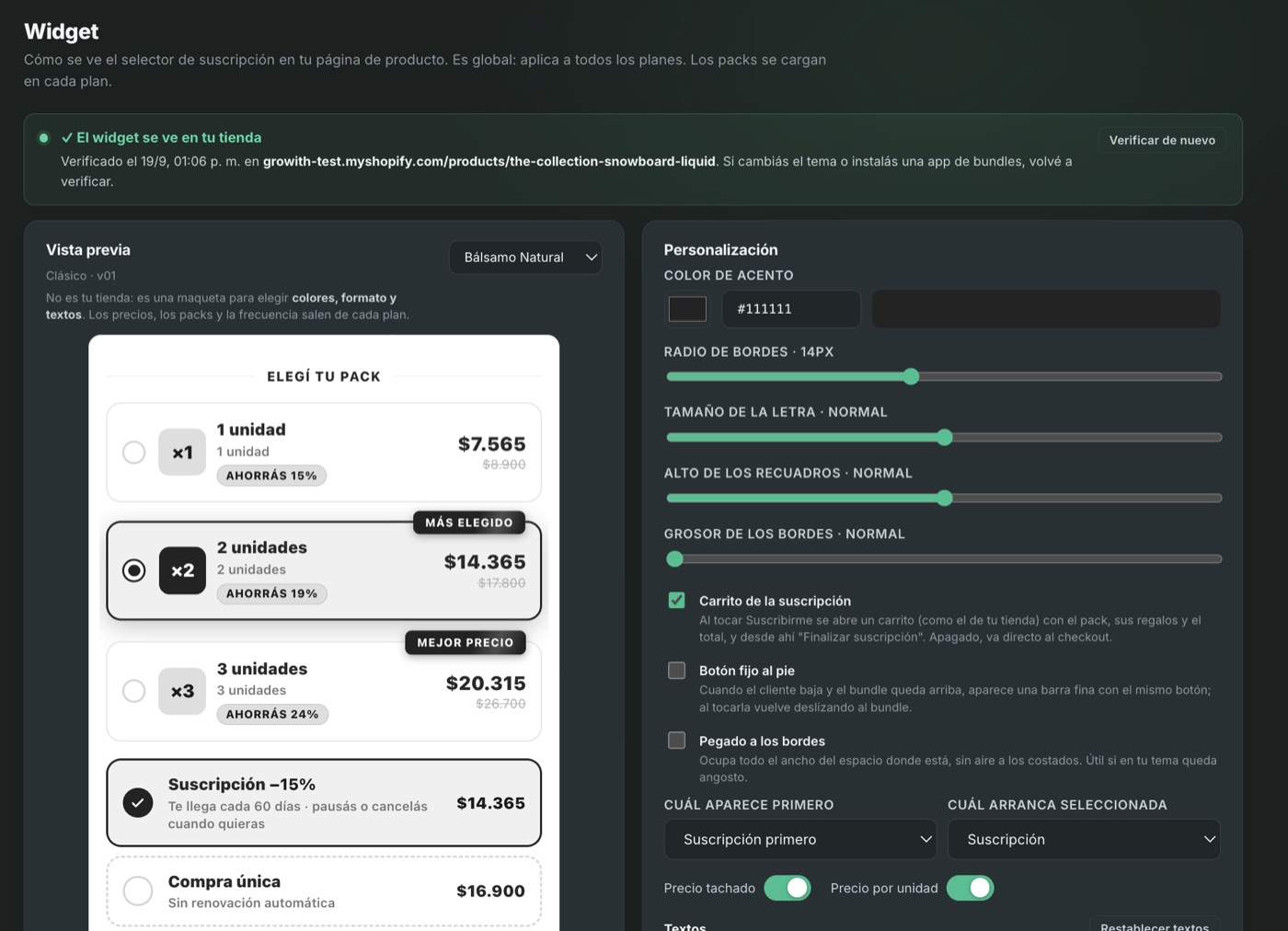This screenshot has height=931, width=1288.
Task: Click the Alto de los recuadros slider handle
Action: pyautogui.click(x=945, y=498)
